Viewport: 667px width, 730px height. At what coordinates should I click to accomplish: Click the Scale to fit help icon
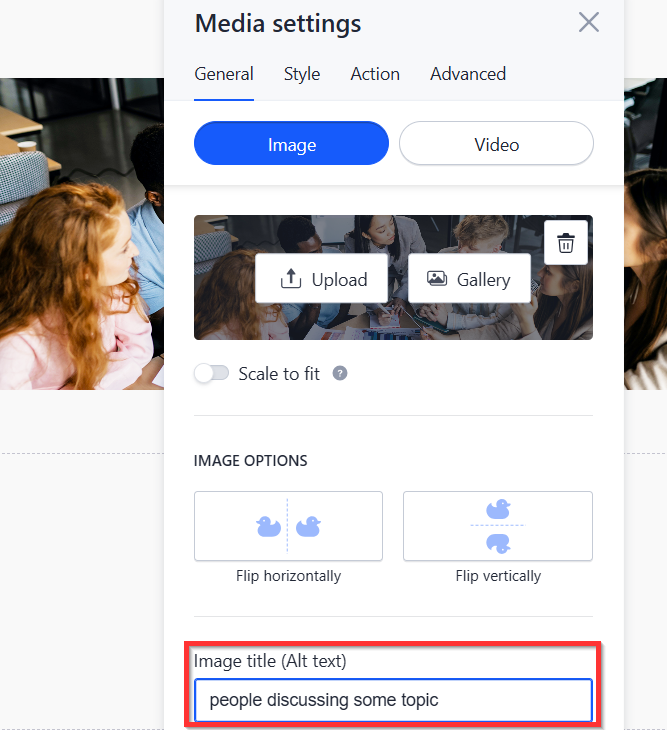point(340,373)
